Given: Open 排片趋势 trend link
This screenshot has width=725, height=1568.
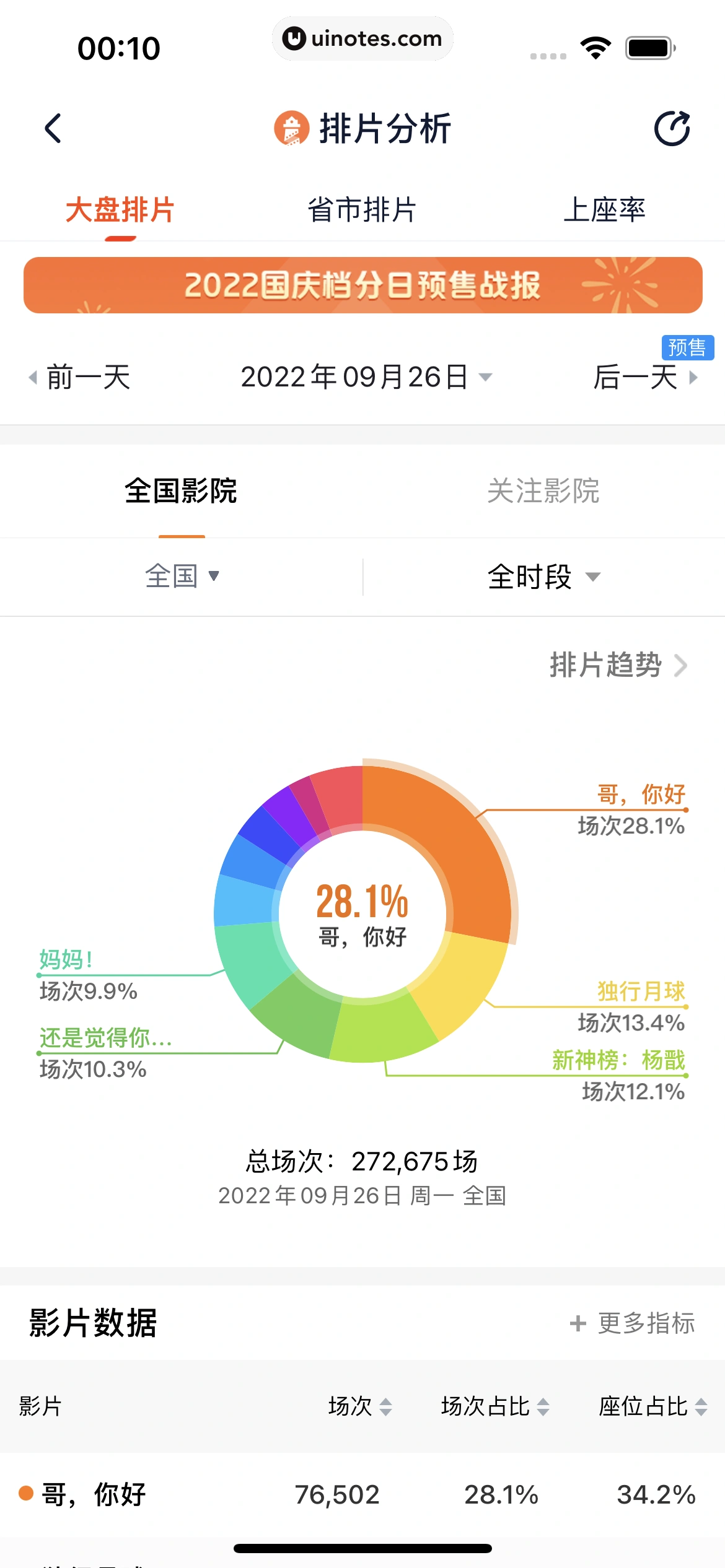Looking at the screenshot, I should pos(618,665).
